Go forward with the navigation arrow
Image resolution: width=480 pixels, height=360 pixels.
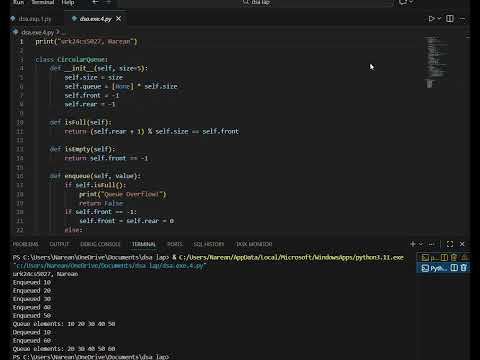(x=109, y=2)
